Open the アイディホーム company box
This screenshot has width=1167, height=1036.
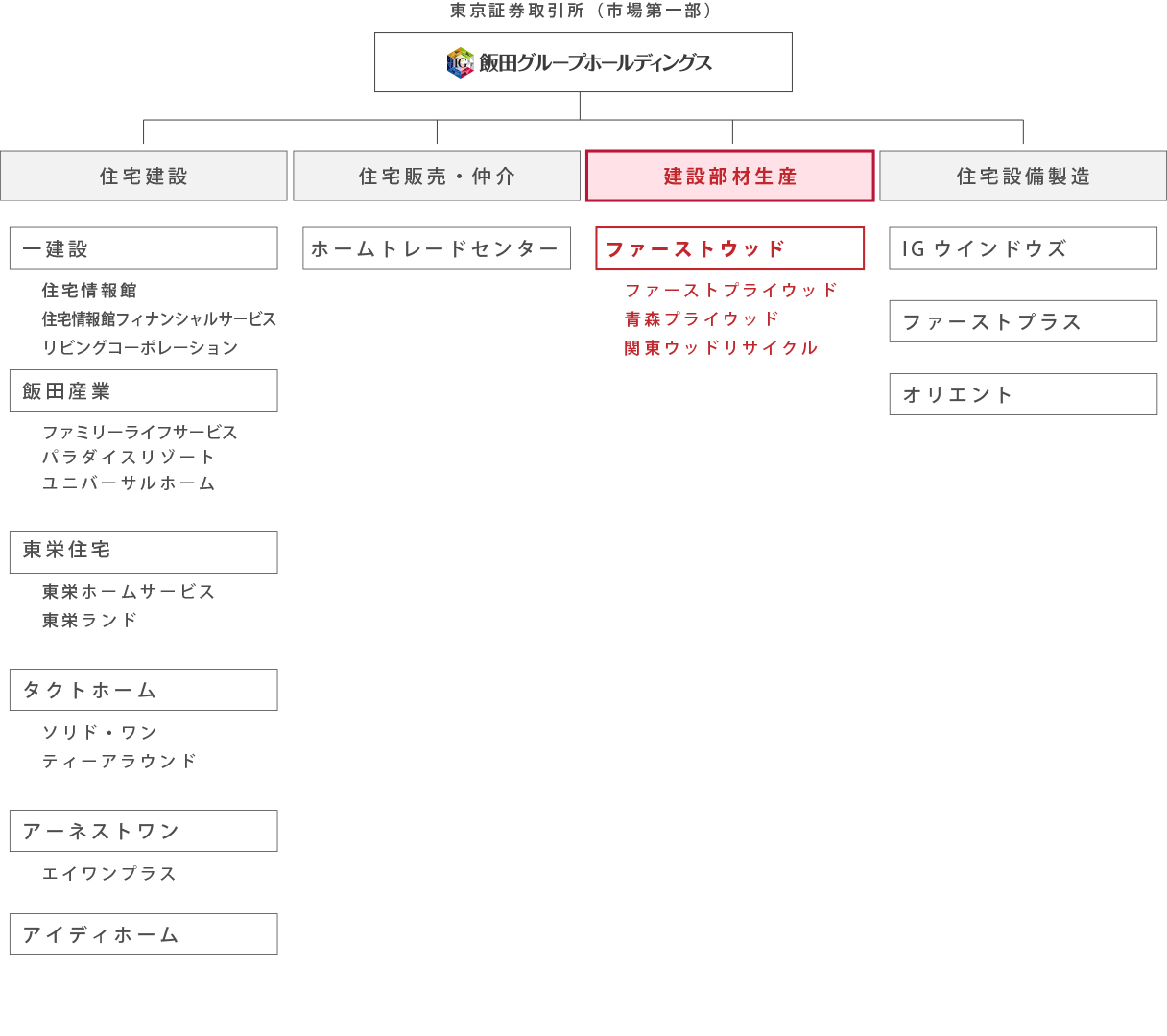coord(144,934)
